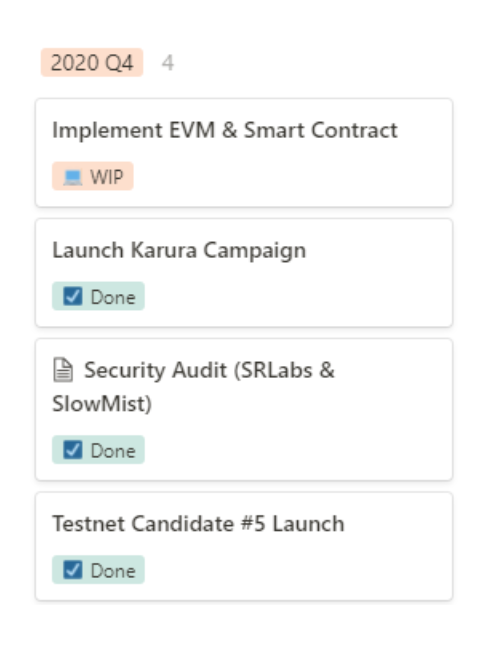Select Done tag on Launch Karura Campaign
The width and height of the screenshot is (488, 666).
click(x=98, y=296)
